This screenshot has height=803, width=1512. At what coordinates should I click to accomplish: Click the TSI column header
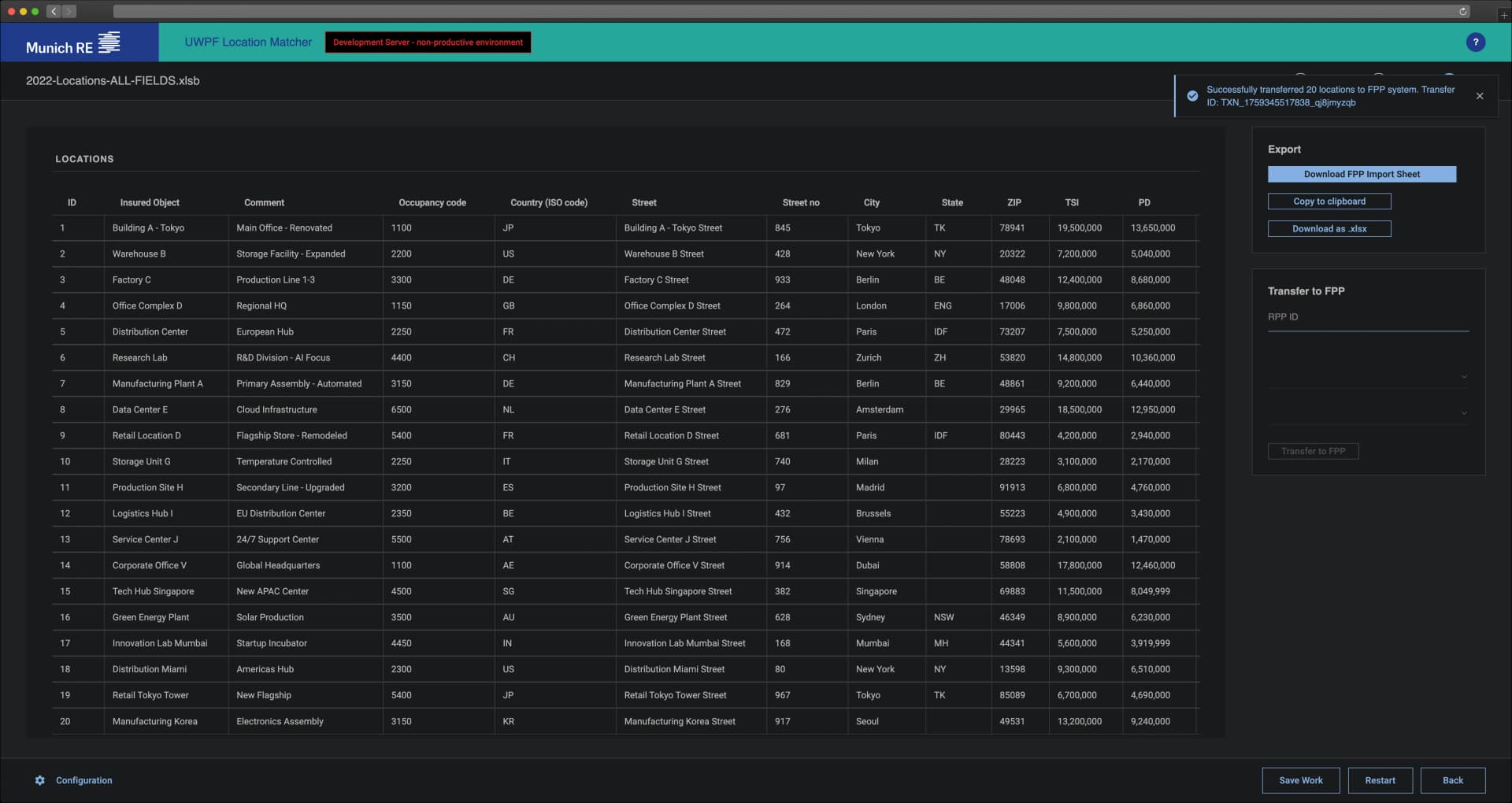pyautogui.click(x=1072, y=202)
